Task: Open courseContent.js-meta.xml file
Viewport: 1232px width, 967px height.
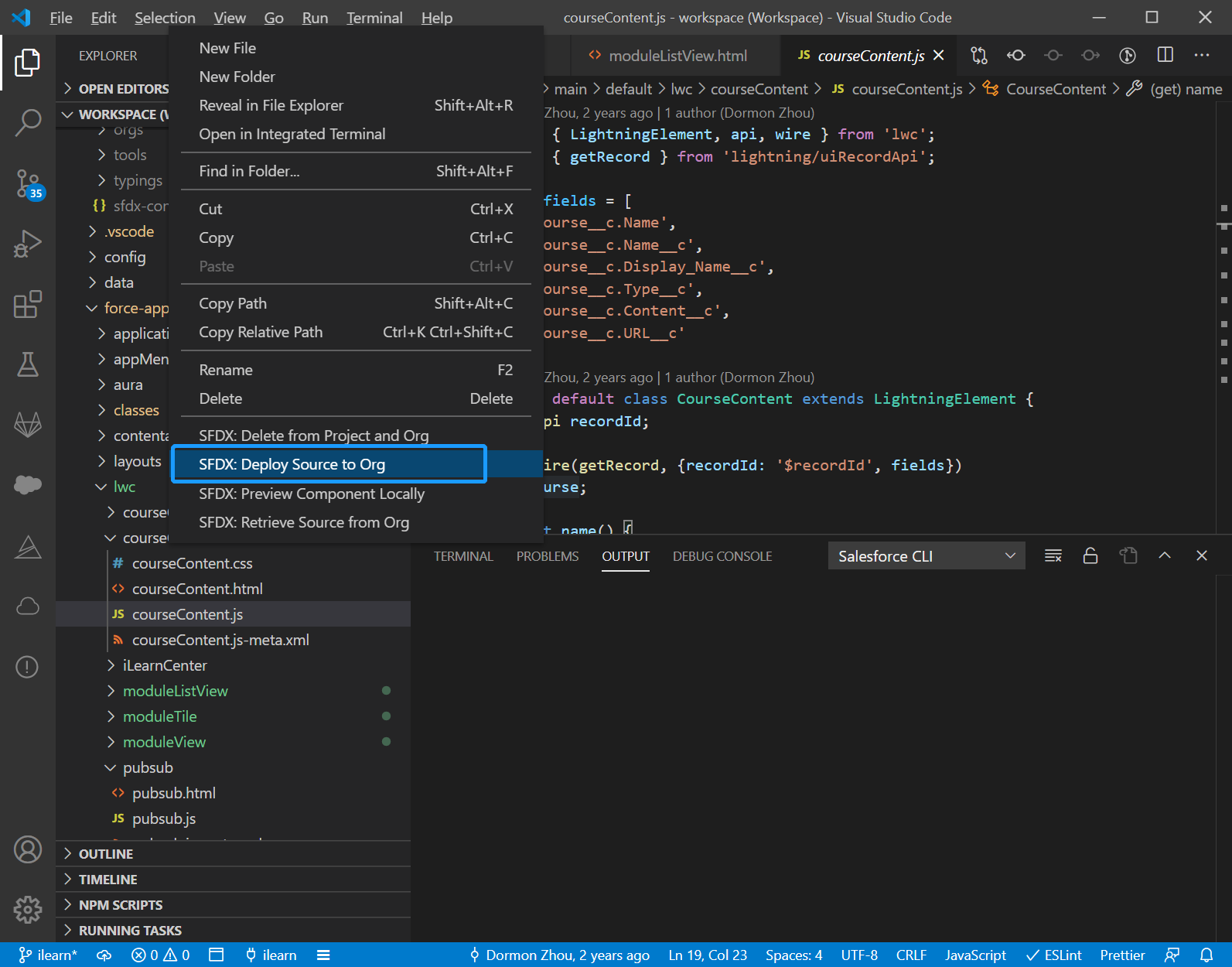Action: coord(234,640)
